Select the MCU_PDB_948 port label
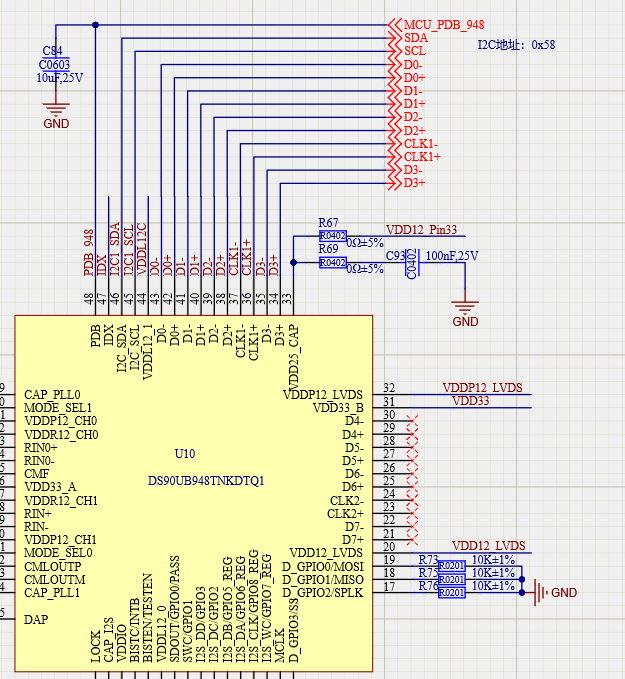Viewport: 625px width, 679px height. tap(444, 25)
